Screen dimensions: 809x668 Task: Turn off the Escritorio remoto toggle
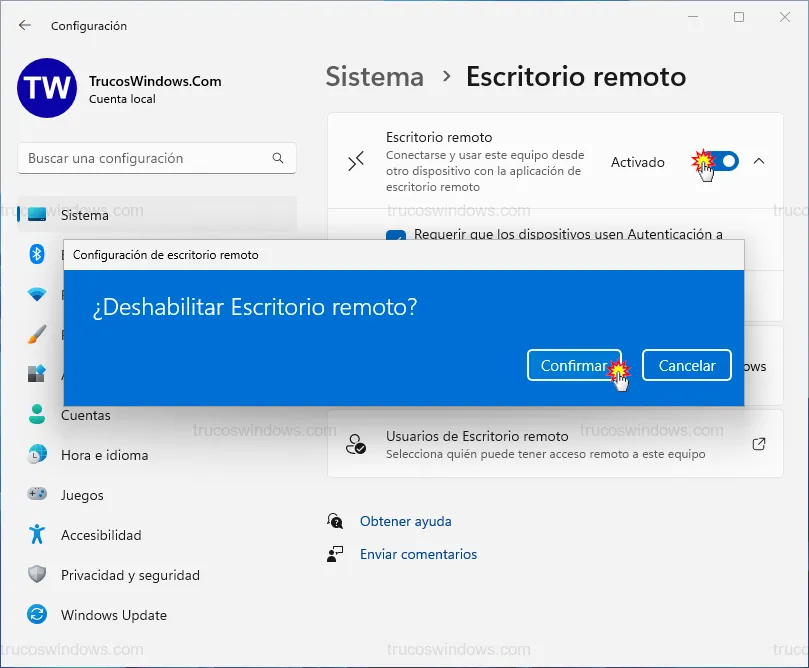pos(723,161)
